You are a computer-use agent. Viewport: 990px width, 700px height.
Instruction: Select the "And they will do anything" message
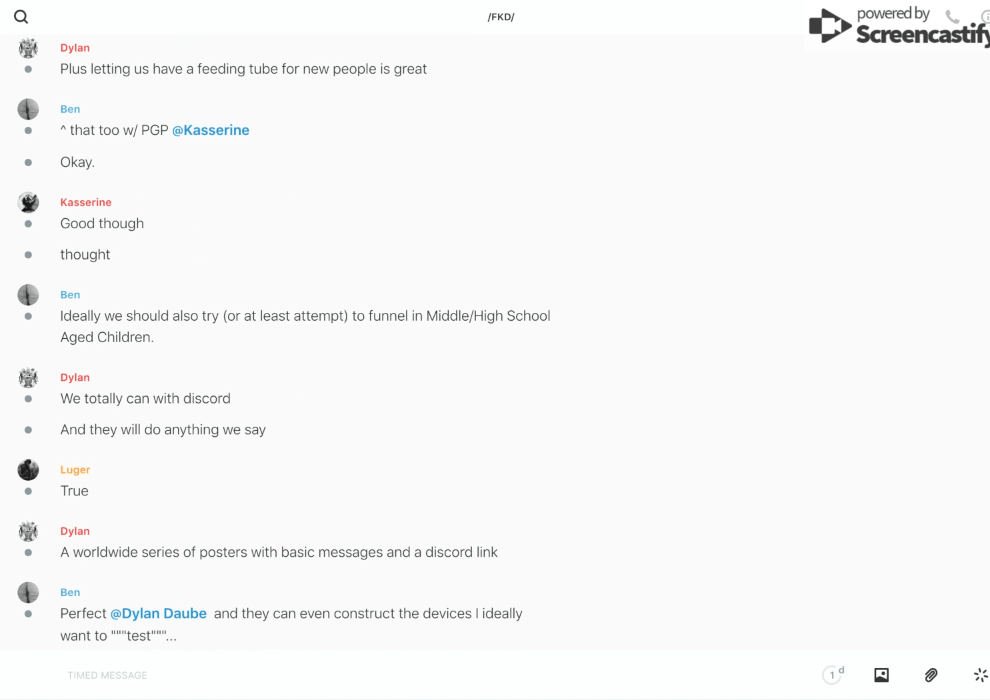pos(163,430)
